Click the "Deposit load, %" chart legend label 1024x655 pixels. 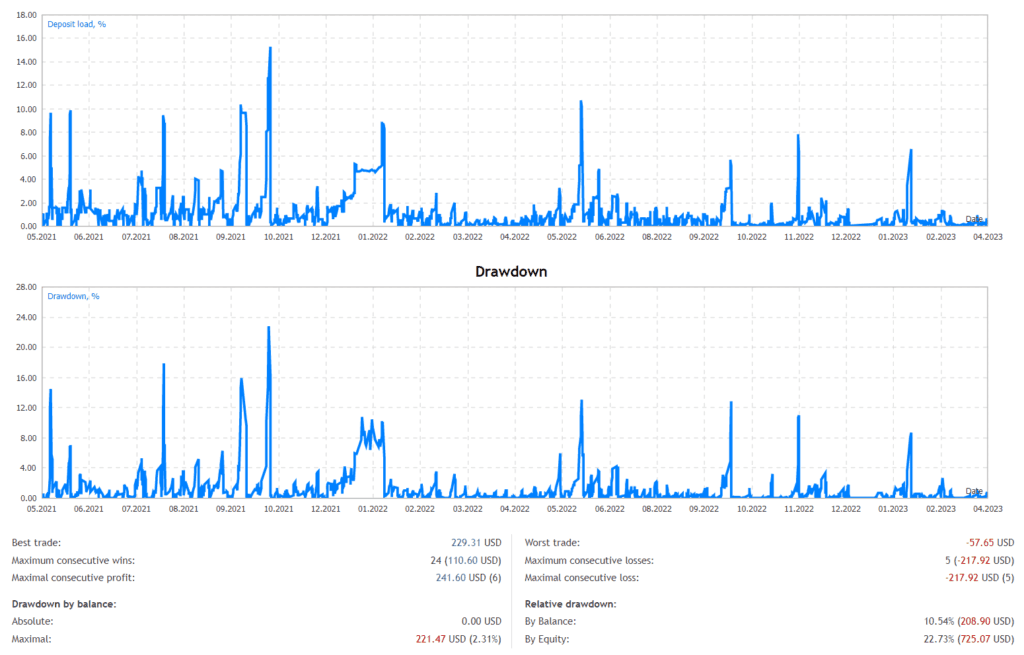coord(77,24)
